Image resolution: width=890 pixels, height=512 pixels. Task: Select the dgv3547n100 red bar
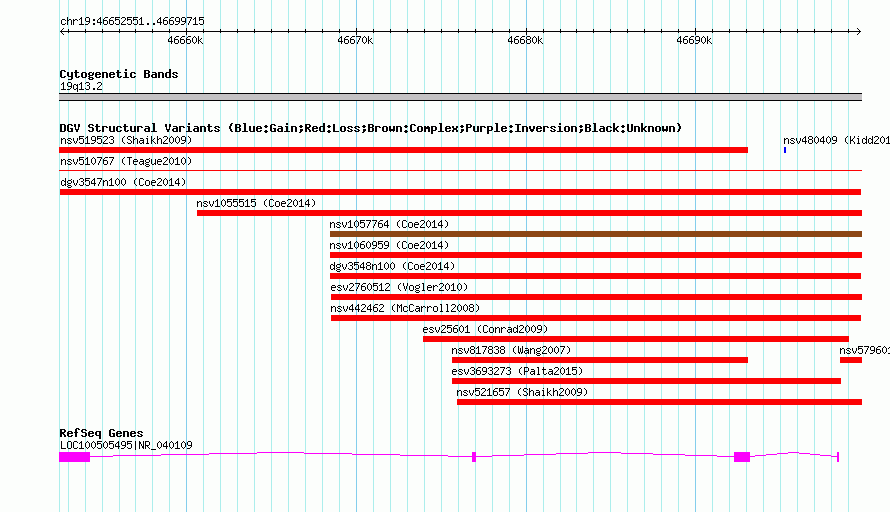pos(460,192)
